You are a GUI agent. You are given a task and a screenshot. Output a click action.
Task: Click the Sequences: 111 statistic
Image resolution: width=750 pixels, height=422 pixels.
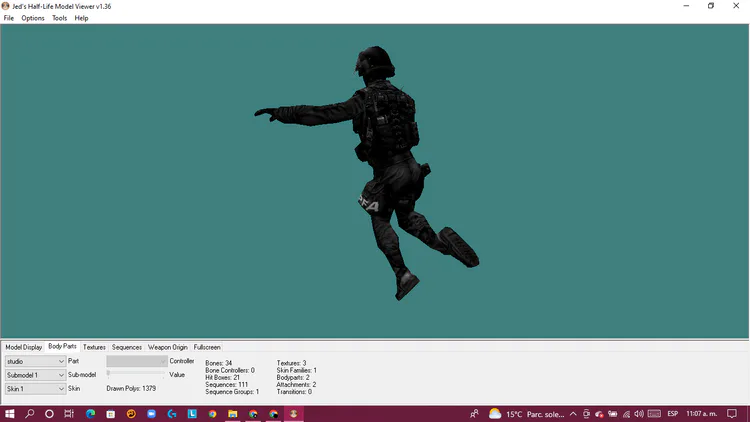tap(226, 385)
